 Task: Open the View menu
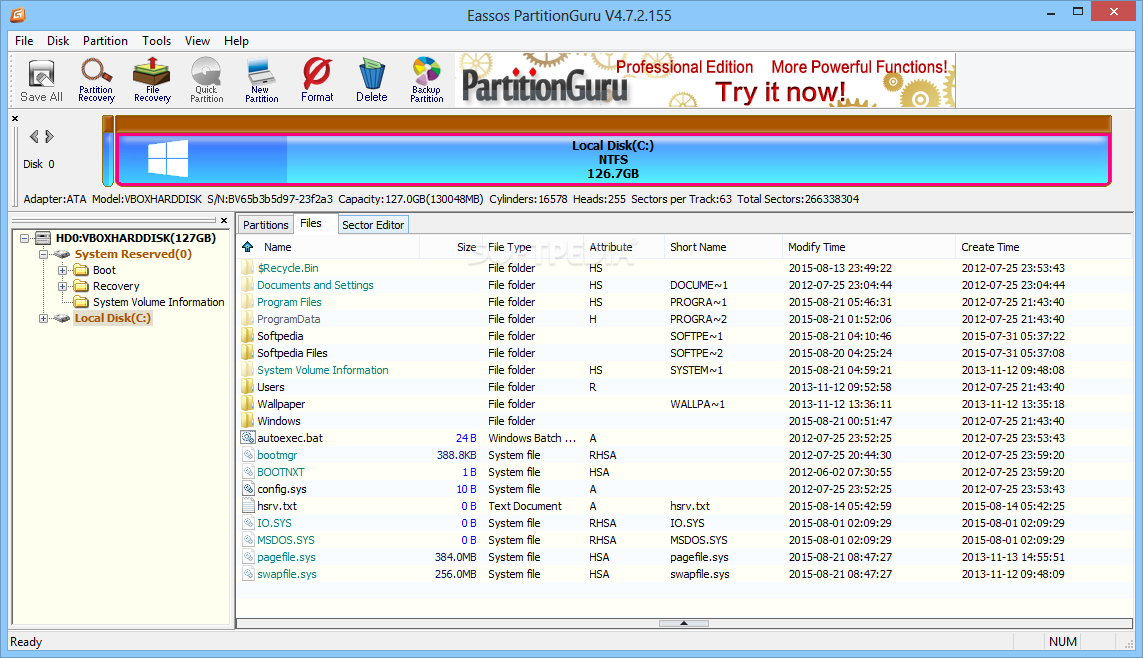click(x=197, y=41)
